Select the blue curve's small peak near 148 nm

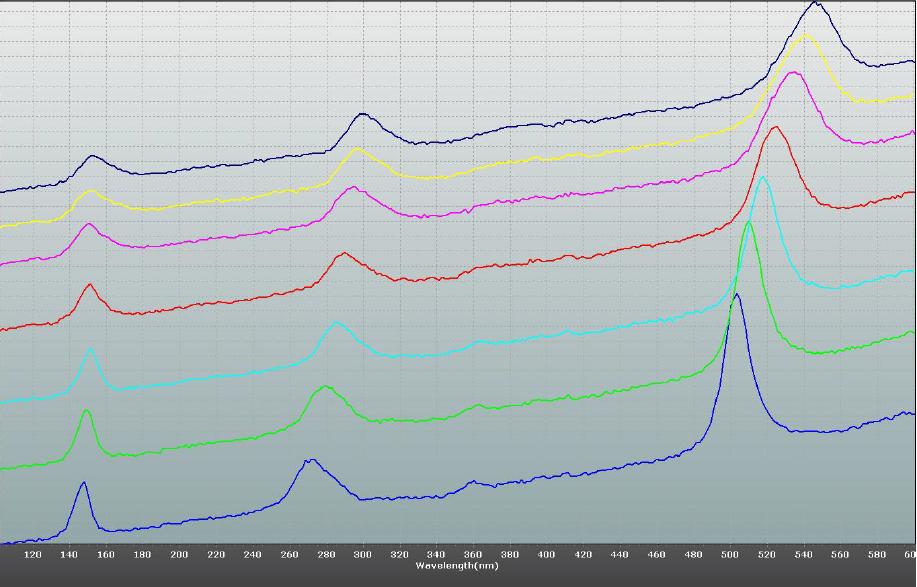83,484
